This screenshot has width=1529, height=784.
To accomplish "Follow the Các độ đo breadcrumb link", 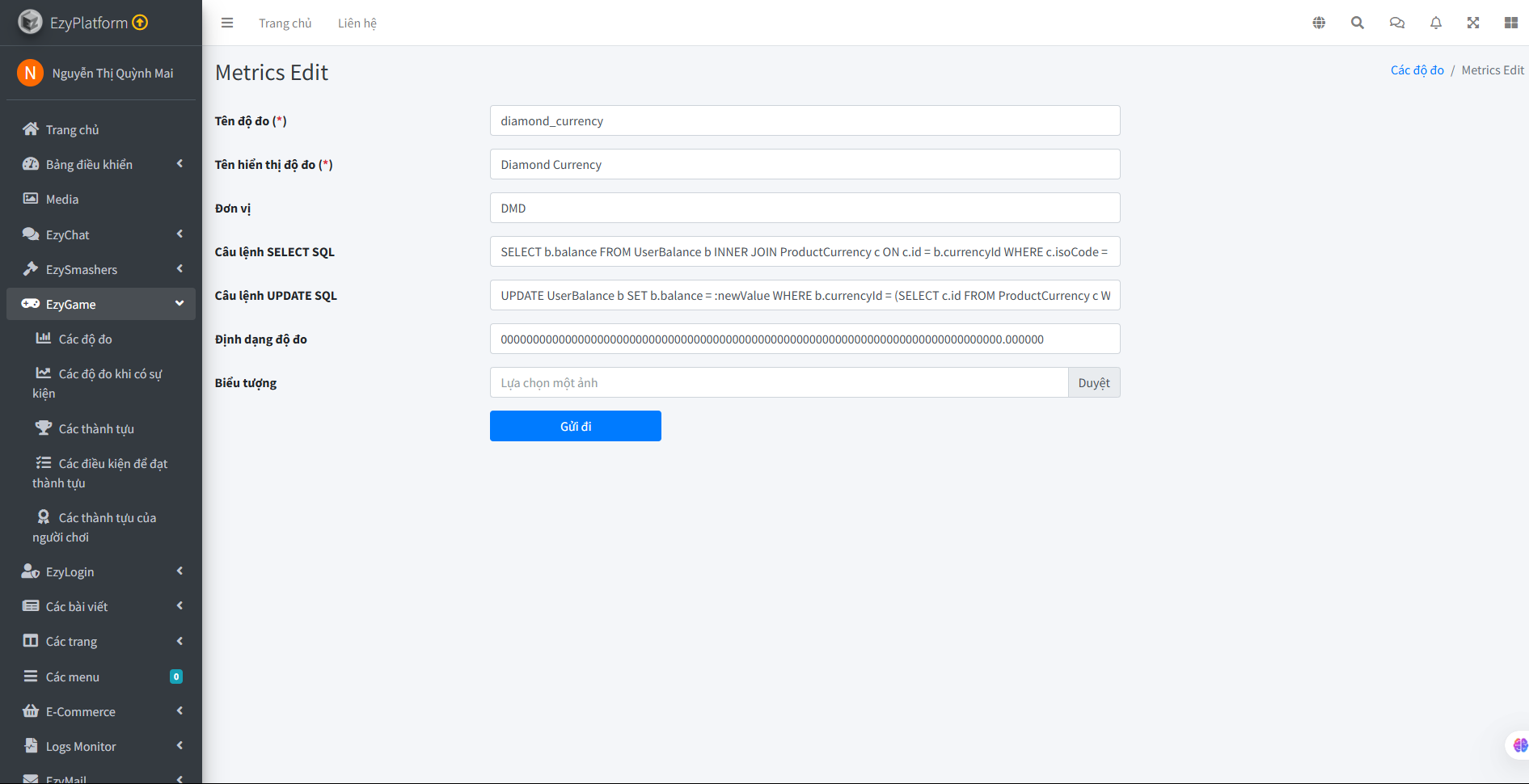I will coord(1417,70).
